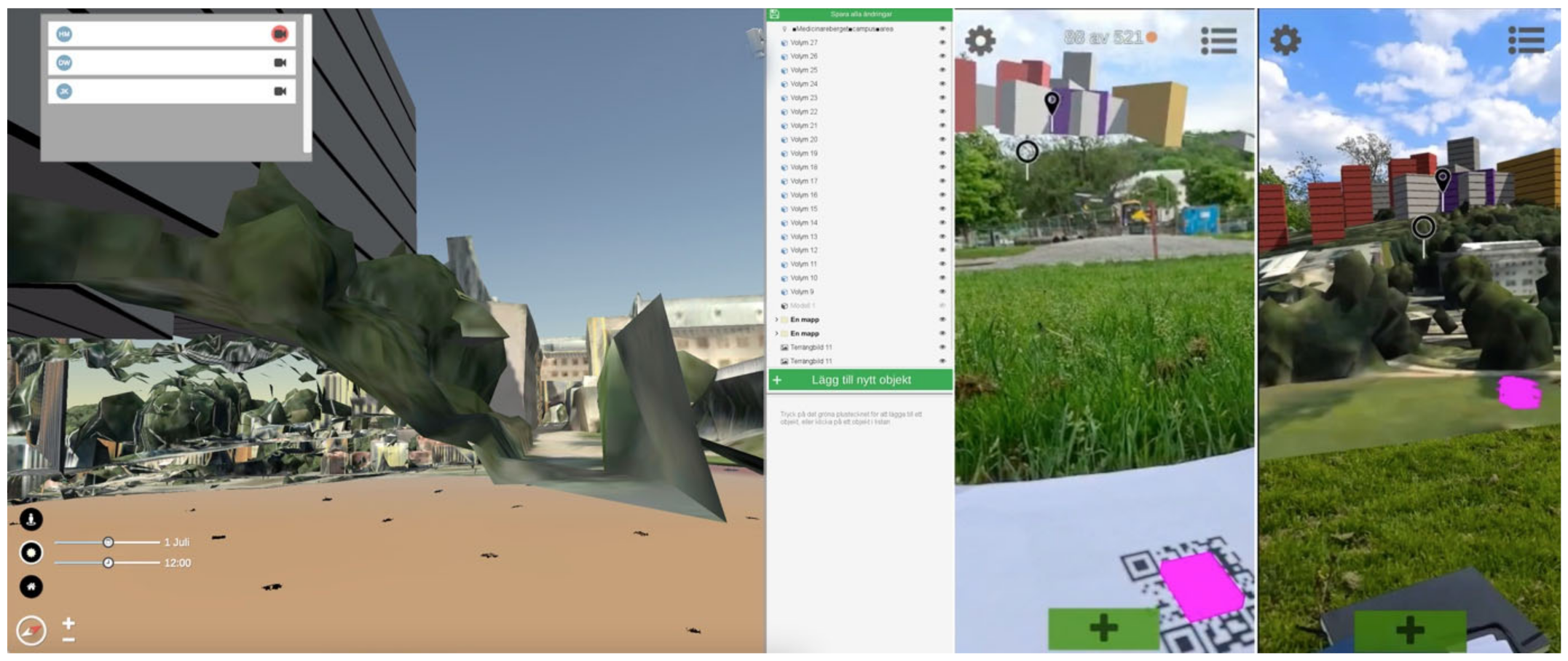This screenshot has height=661, width=1568.
Task: Zoom out with the minus icon
Action: (68, 640)
